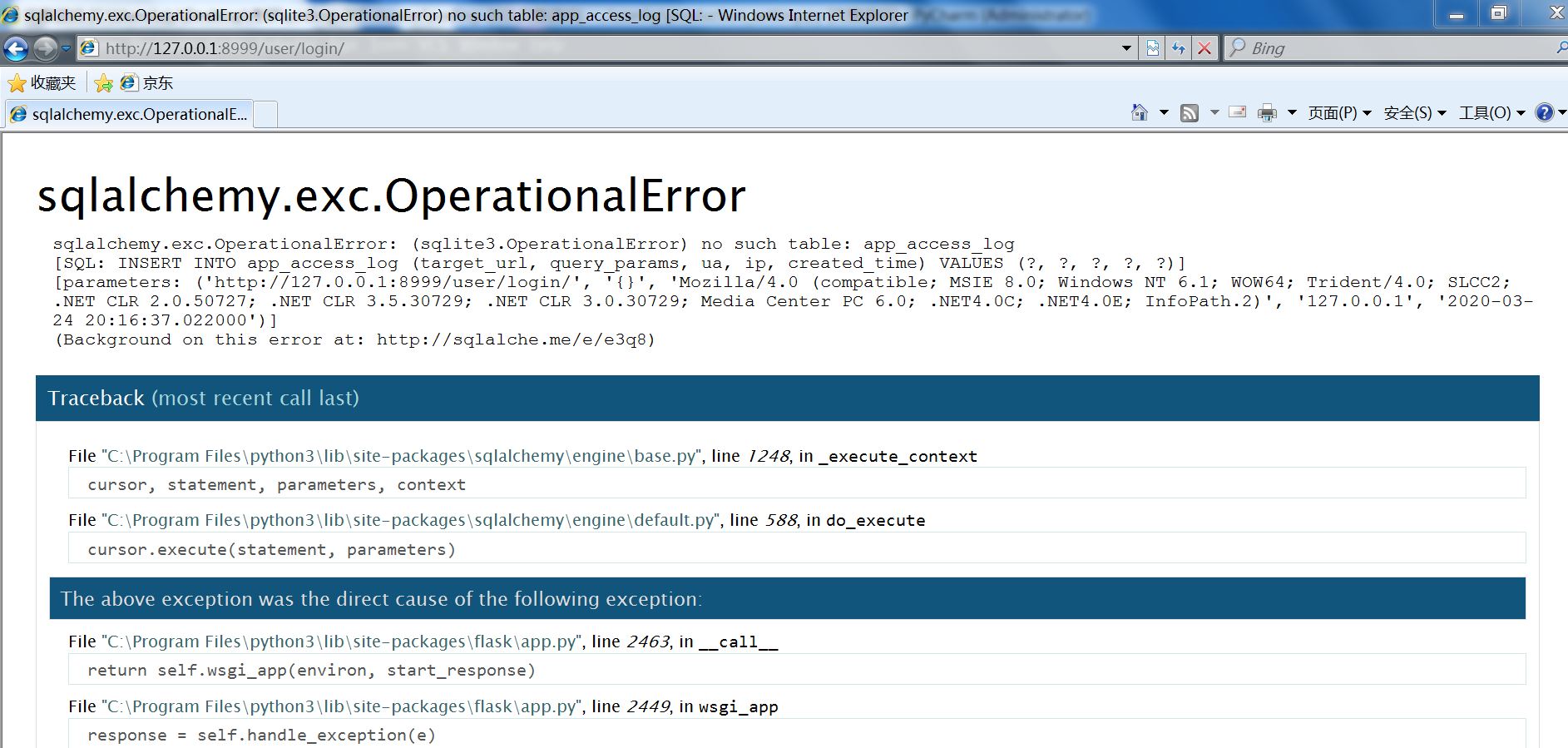Click the RSS feeds icon
Image resolution: width=1568 pixels, height=748 pixels.
tap(1190, 112)
